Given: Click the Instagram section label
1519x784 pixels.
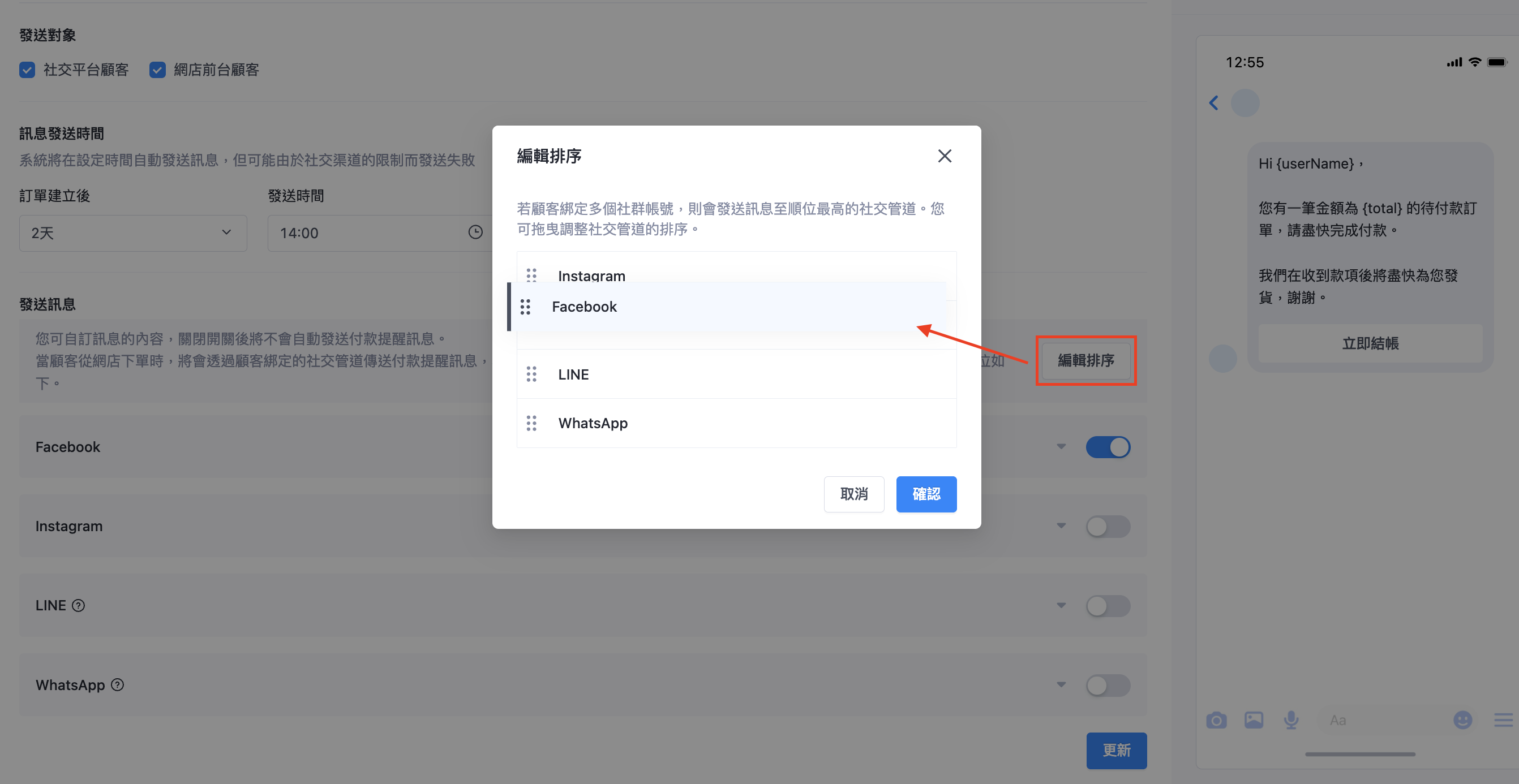Looking at the screenshot, I should (x=69, y=526).
